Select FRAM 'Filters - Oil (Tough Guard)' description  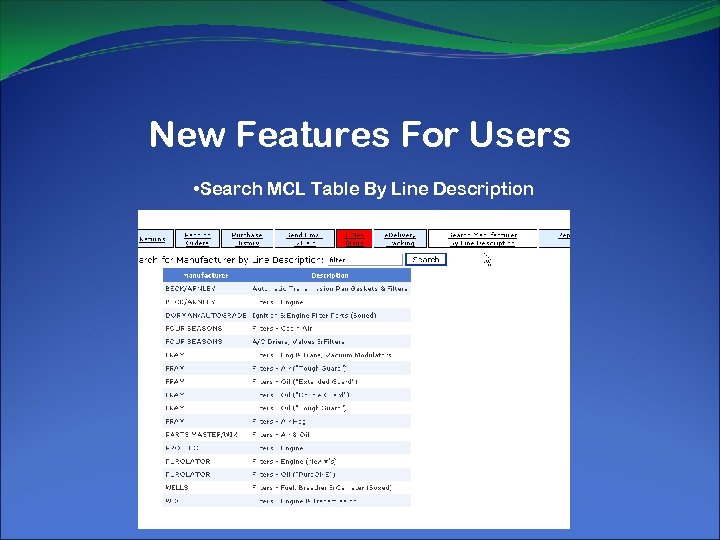[x=299, y=408]
